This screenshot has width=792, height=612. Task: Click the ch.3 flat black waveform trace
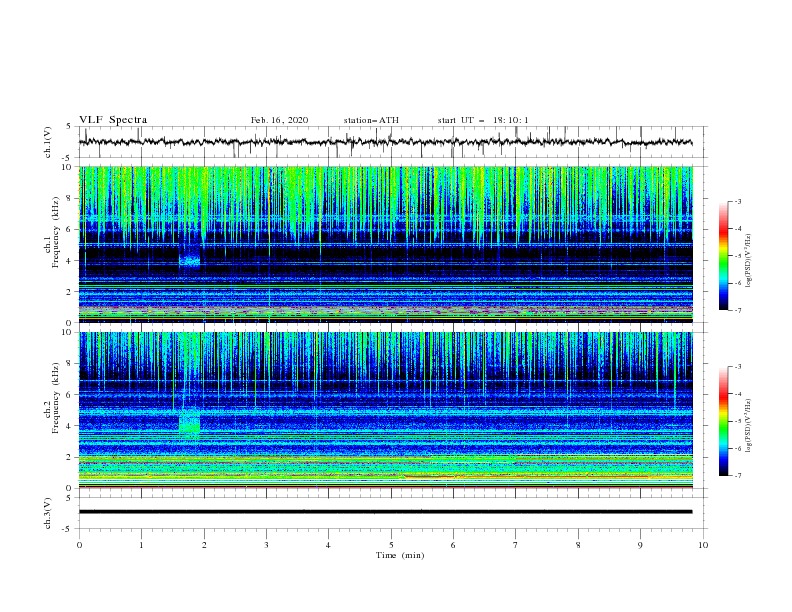coord(385,512)
